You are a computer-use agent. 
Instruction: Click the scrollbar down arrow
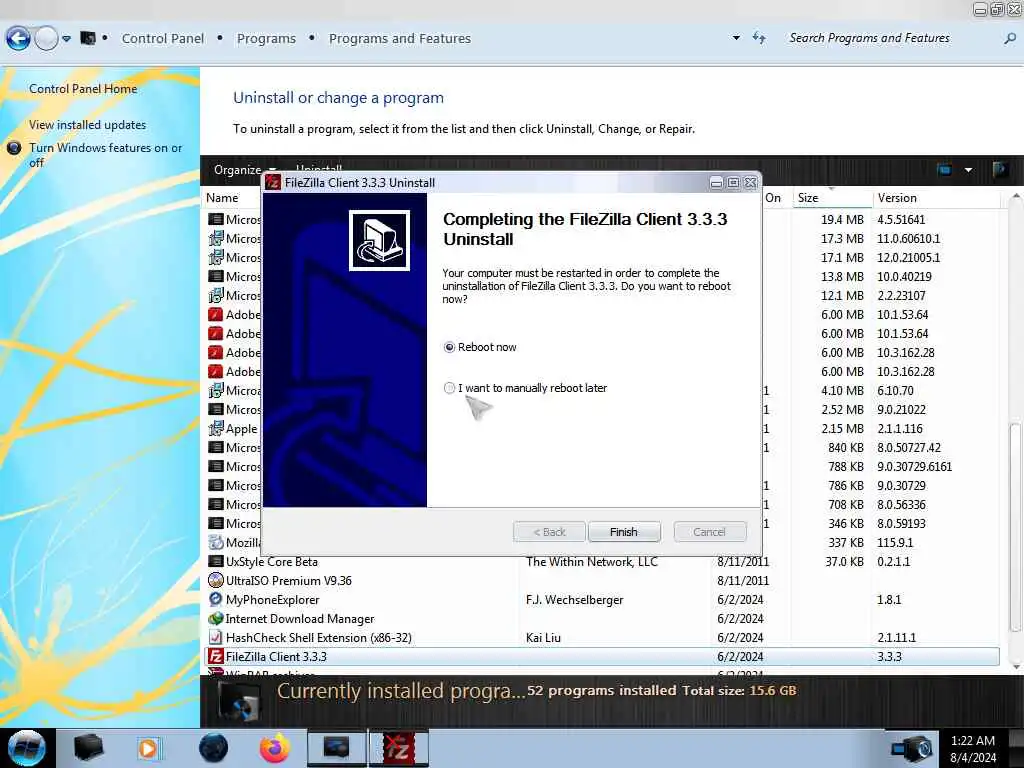point(1015,667)
